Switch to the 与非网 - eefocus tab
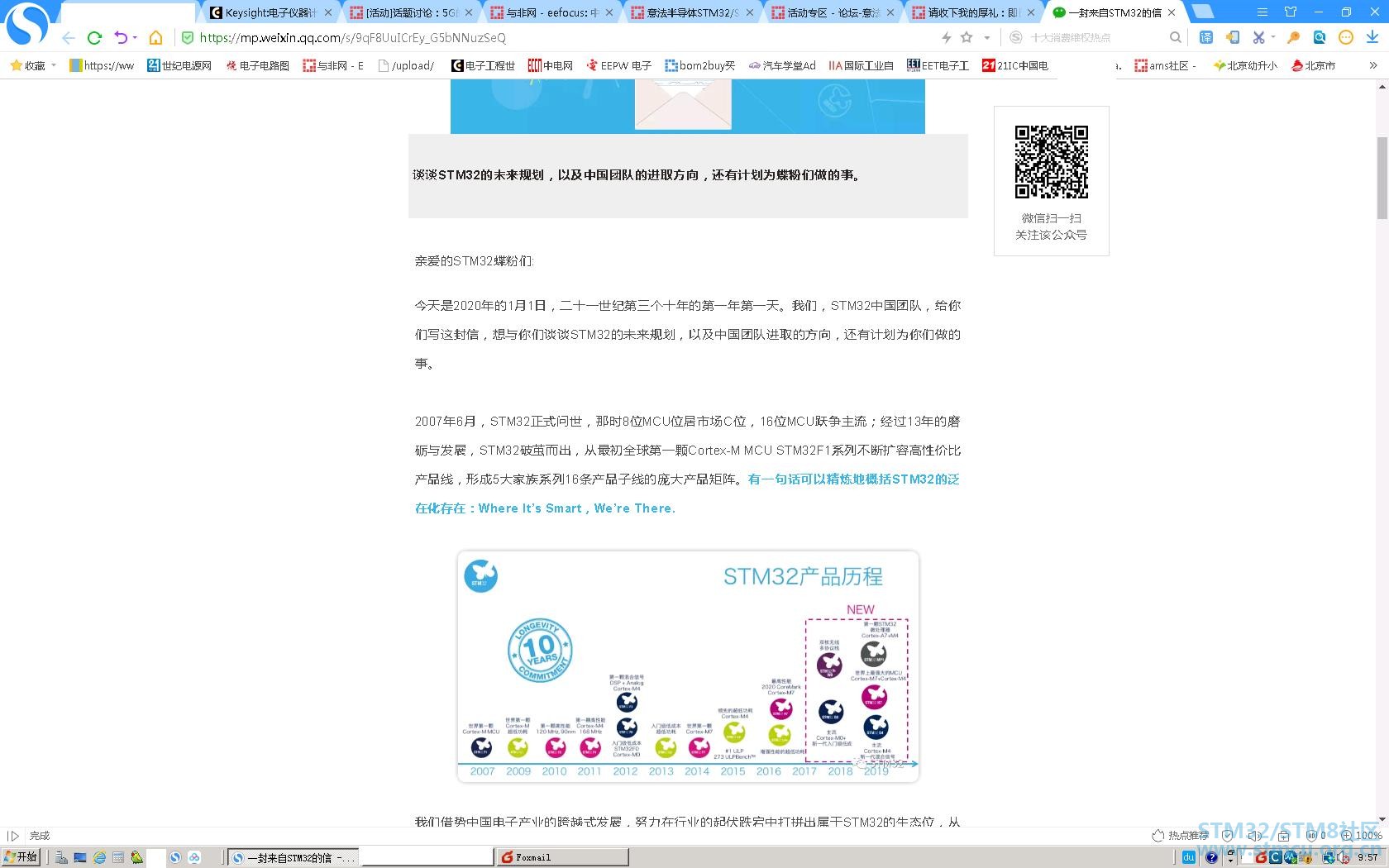This screenshot has width=1389, height=868. point(552,12)
